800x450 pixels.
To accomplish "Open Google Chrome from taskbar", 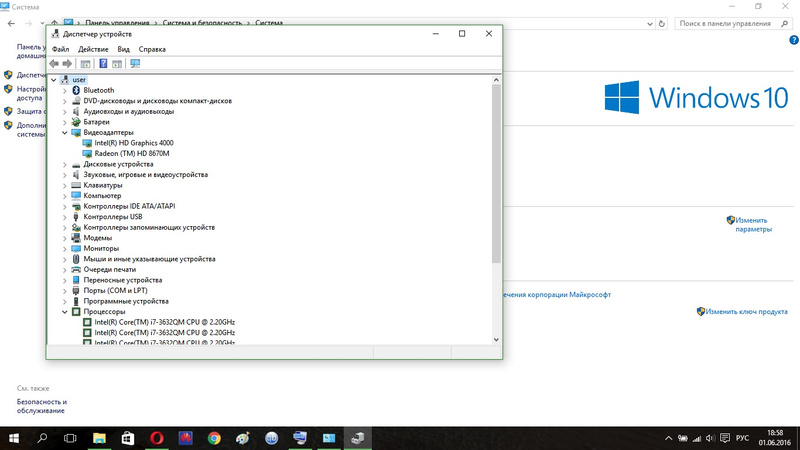I will click(214, 438).
